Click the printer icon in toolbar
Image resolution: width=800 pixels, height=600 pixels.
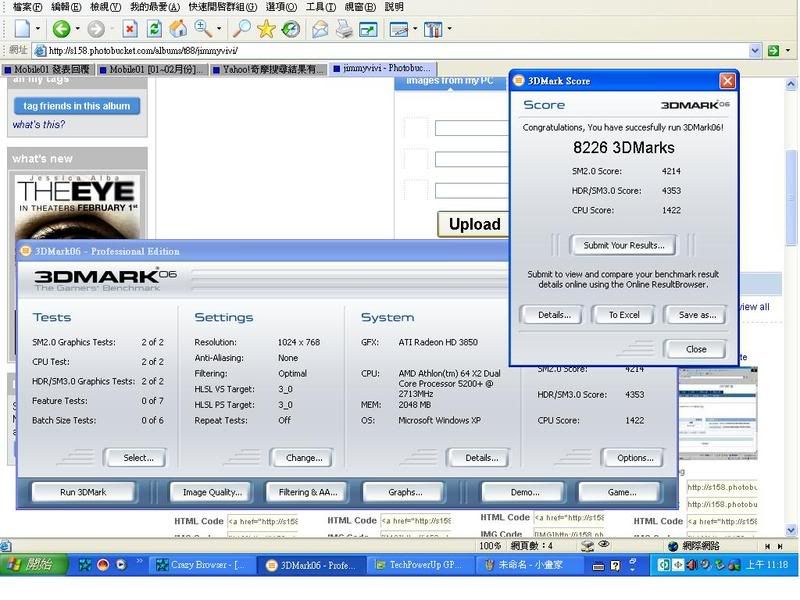tap(344, 29)
